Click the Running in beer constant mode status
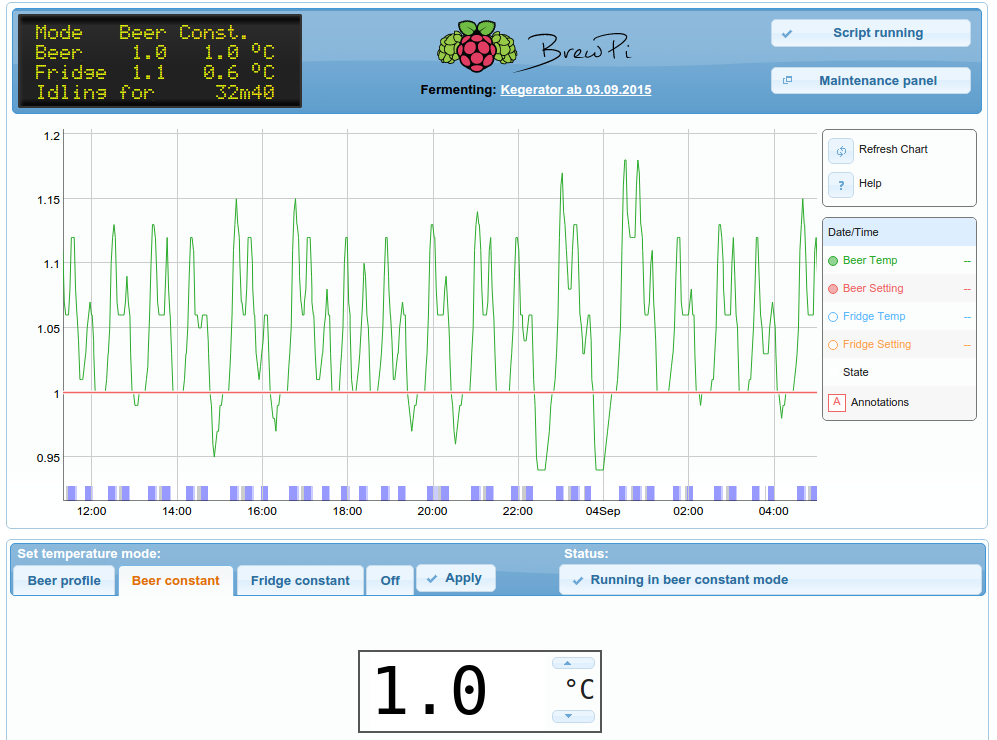 tap(771, 580)
